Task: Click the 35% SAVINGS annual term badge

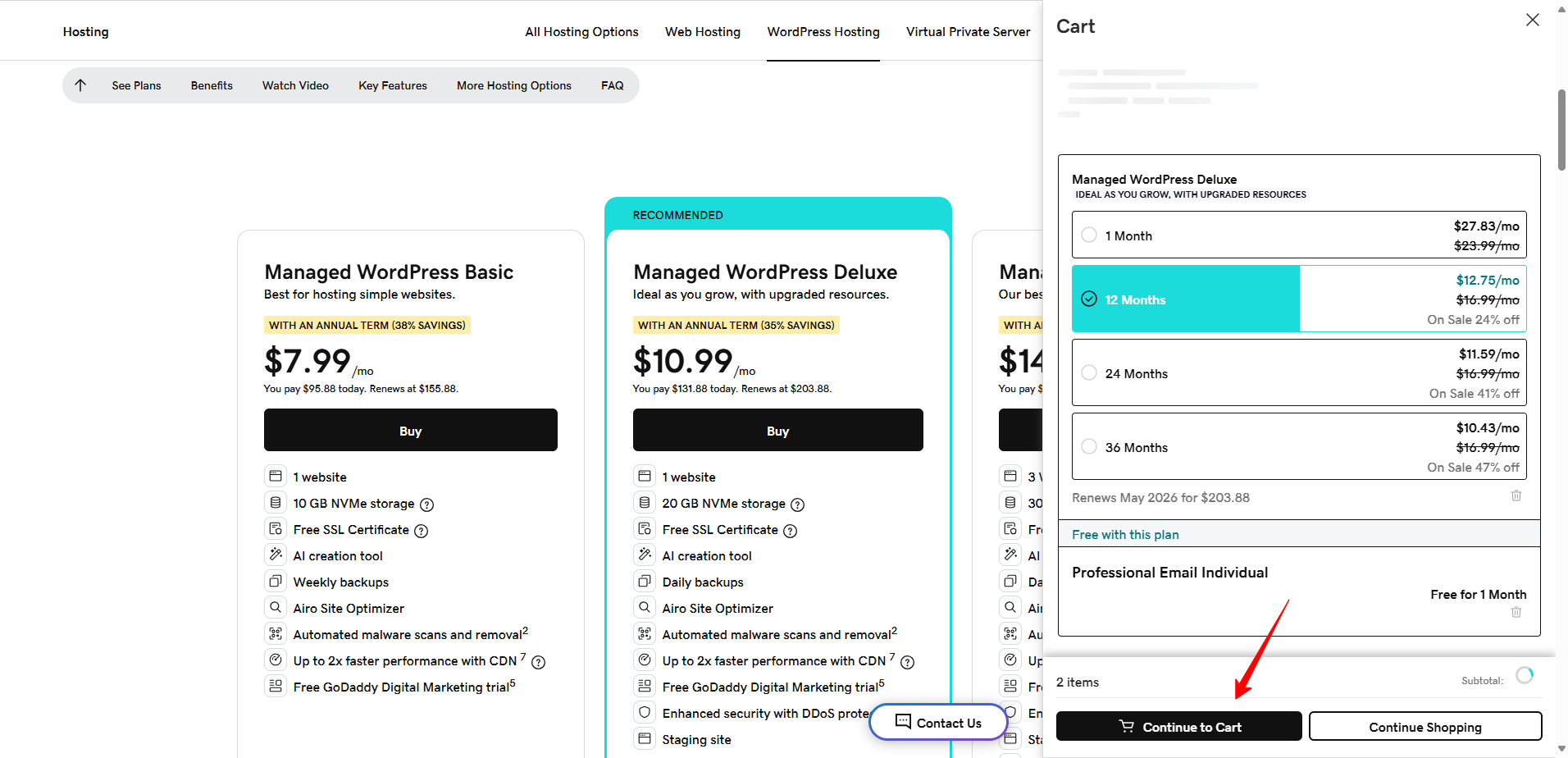Action: [x=736, y=325]
